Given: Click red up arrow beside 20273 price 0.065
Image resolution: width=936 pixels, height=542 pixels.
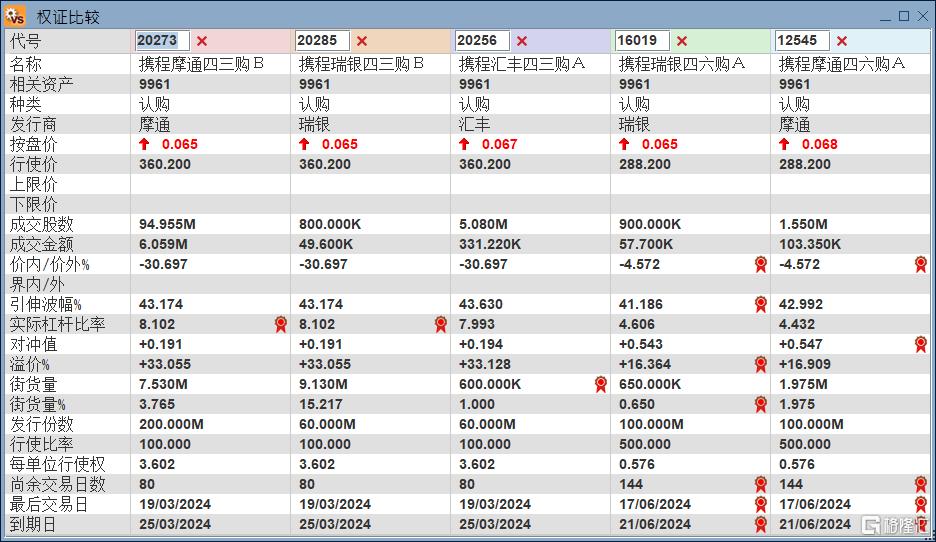Looking at the screenshot, I should 144,144.
